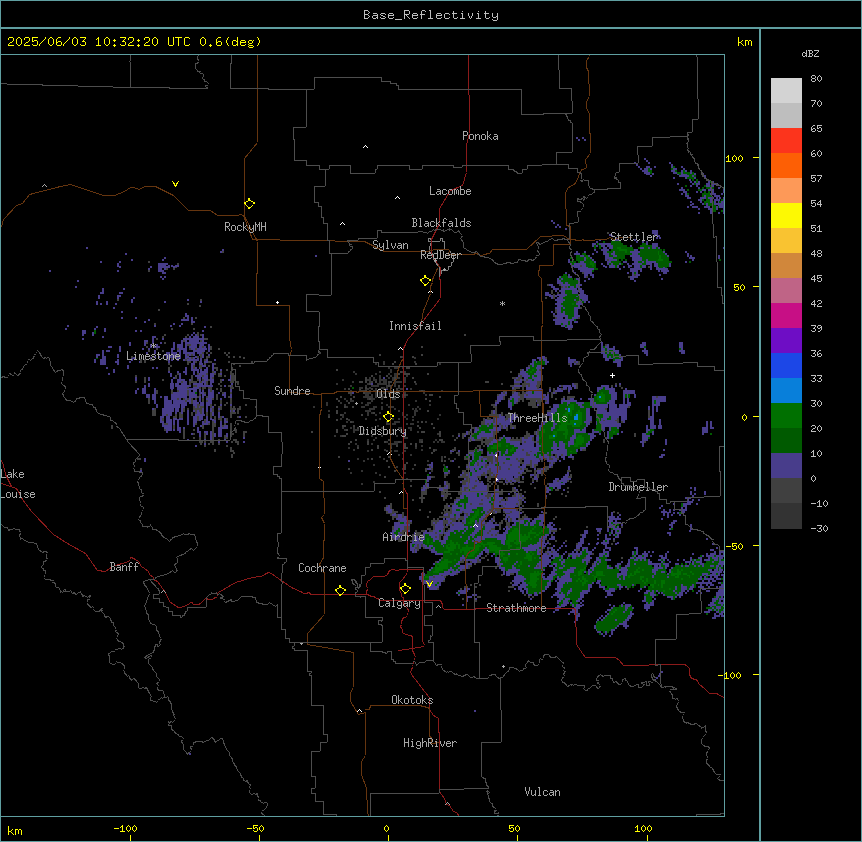This screenshot has height=842, width=862.
Task: Click the Limestone label
Action: (153, 356)
